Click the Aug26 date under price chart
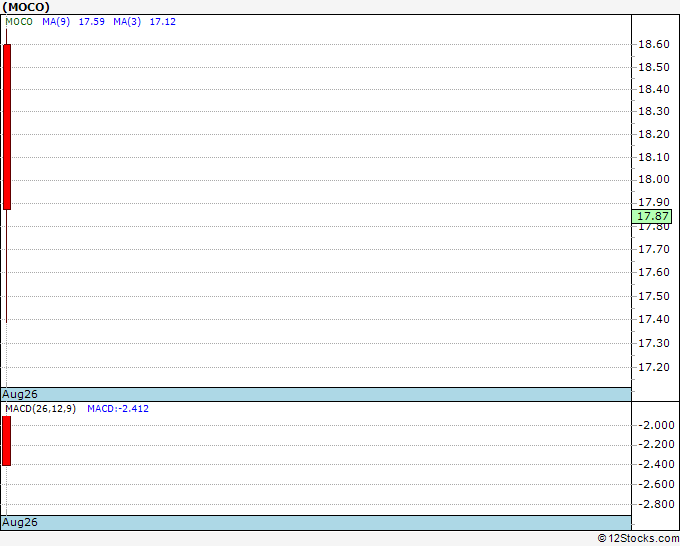The image size is (680, 546). [x=20, y=394]
